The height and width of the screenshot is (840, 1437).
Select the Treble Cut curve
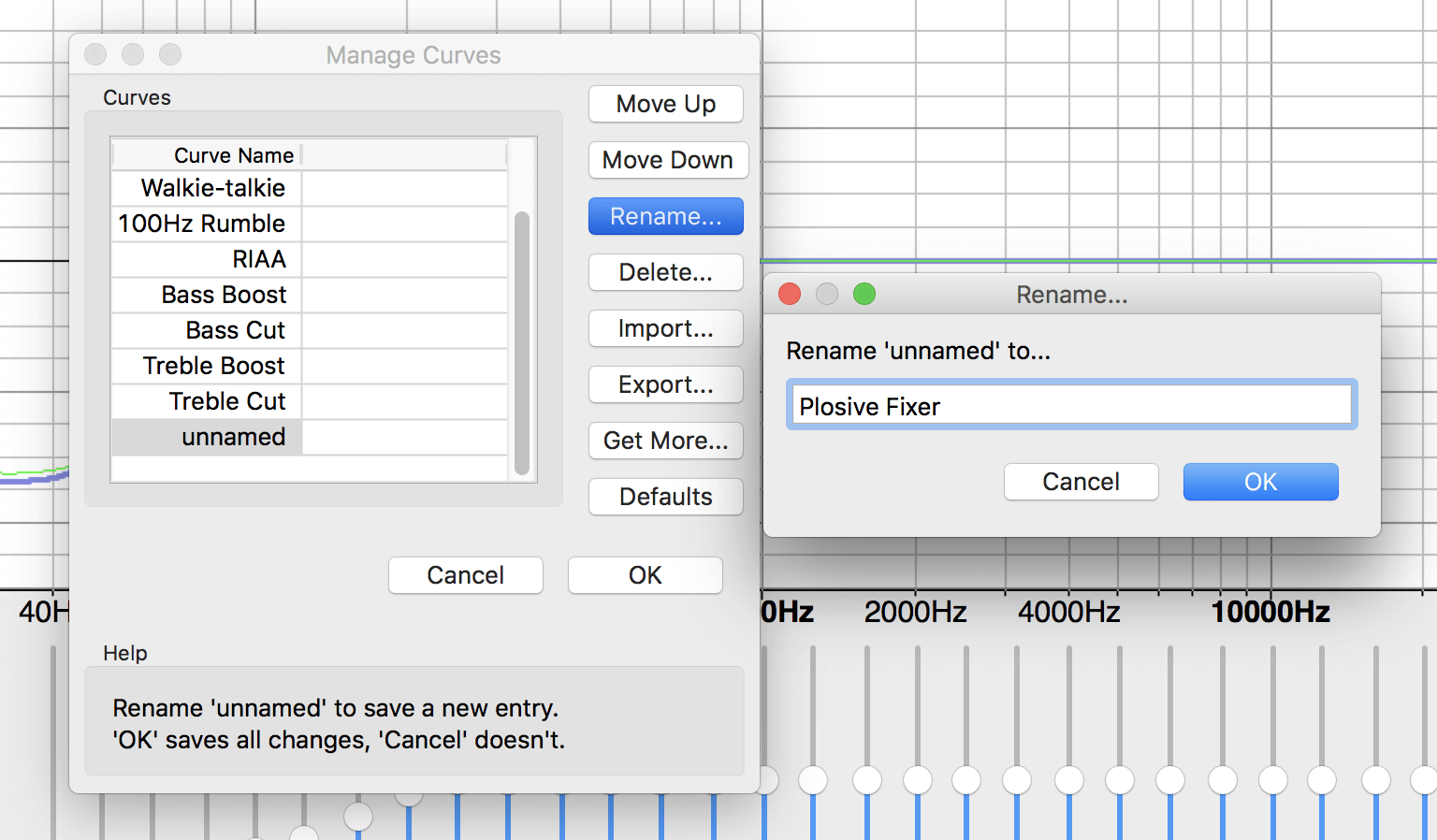(228, 401)
